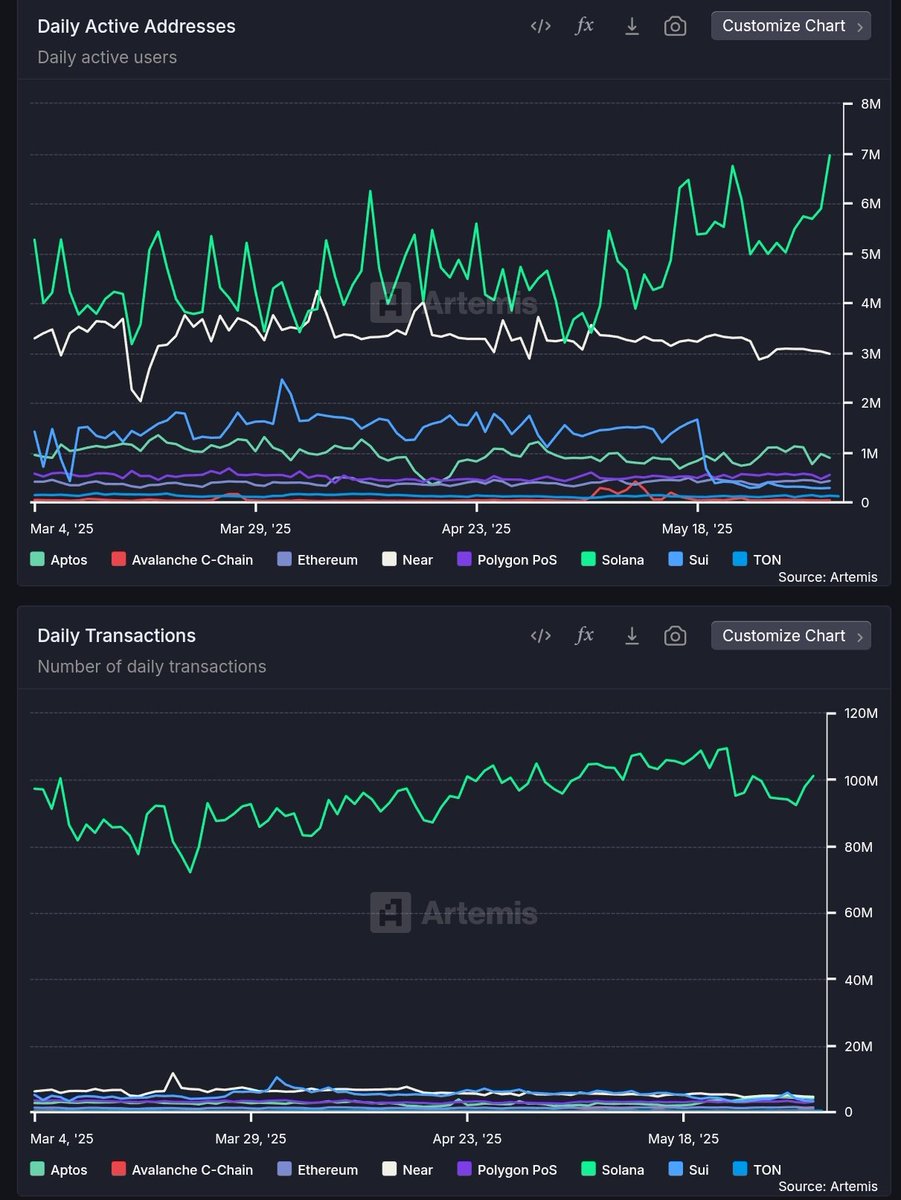The width and height of the screenshot is (901, 1200).
Task: Customize Chart button for Daily Active Addresses
Action: coord(791,26)
